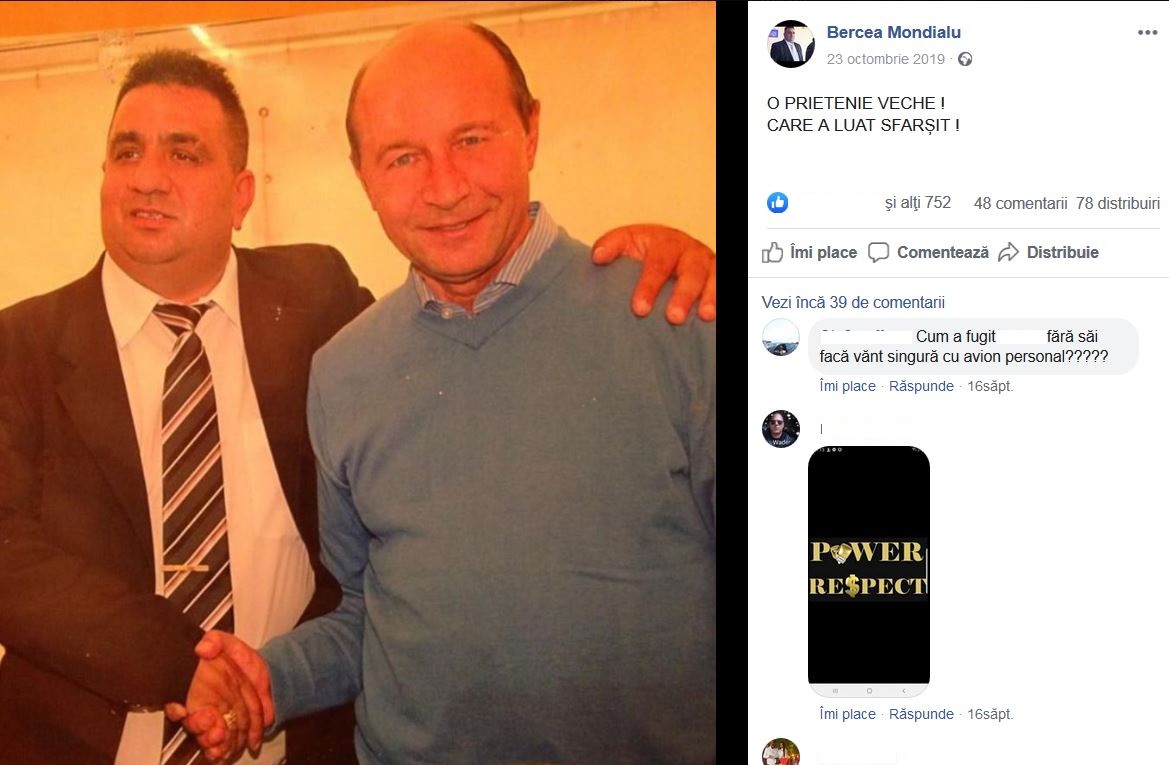Click the 23 octombrie 2019 timestamp

(x=886, y=59)
